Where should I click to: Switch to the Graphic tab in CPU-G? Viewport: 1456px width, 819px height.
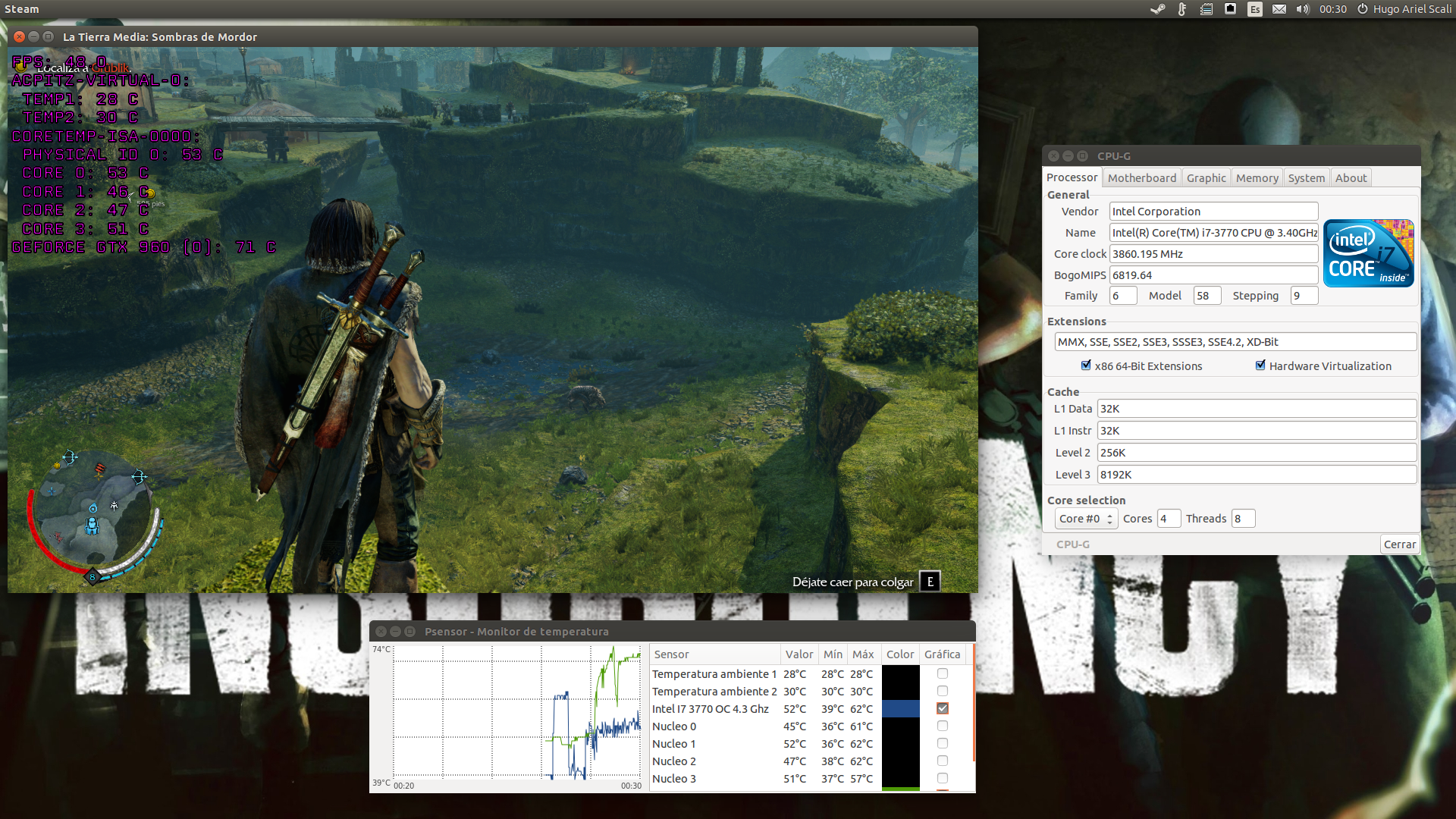point(1206,178)
